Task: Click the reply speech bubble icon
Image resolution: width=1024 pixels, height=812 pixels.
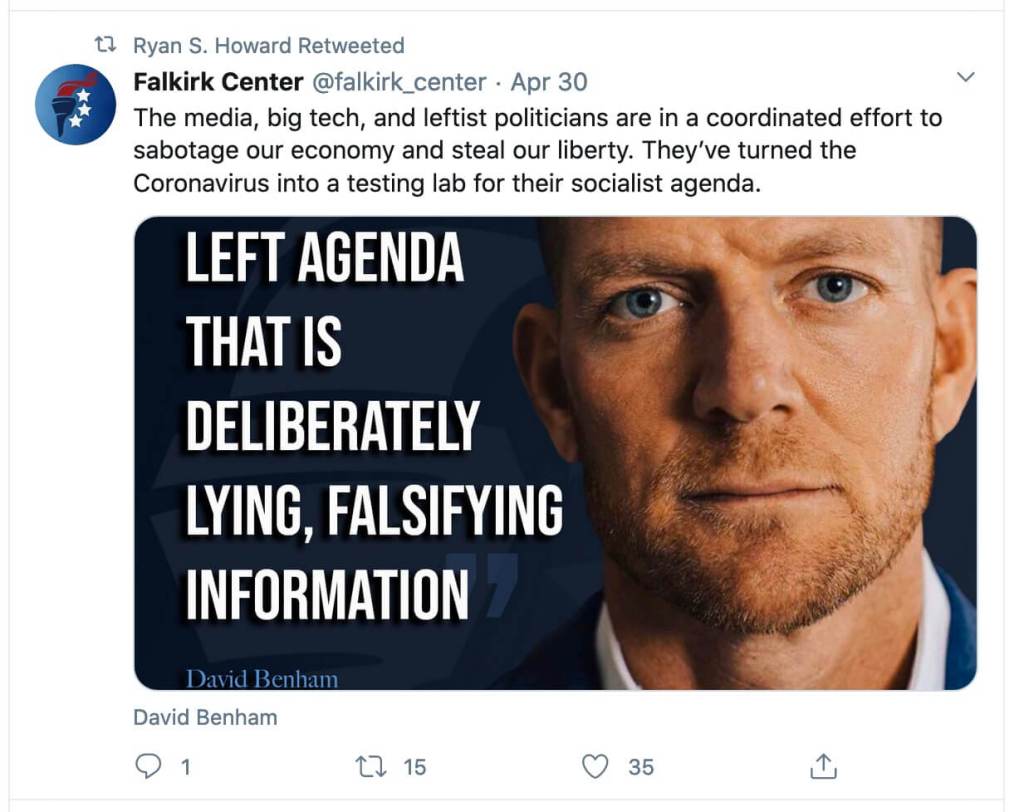Action: click(x=147, y=766)
